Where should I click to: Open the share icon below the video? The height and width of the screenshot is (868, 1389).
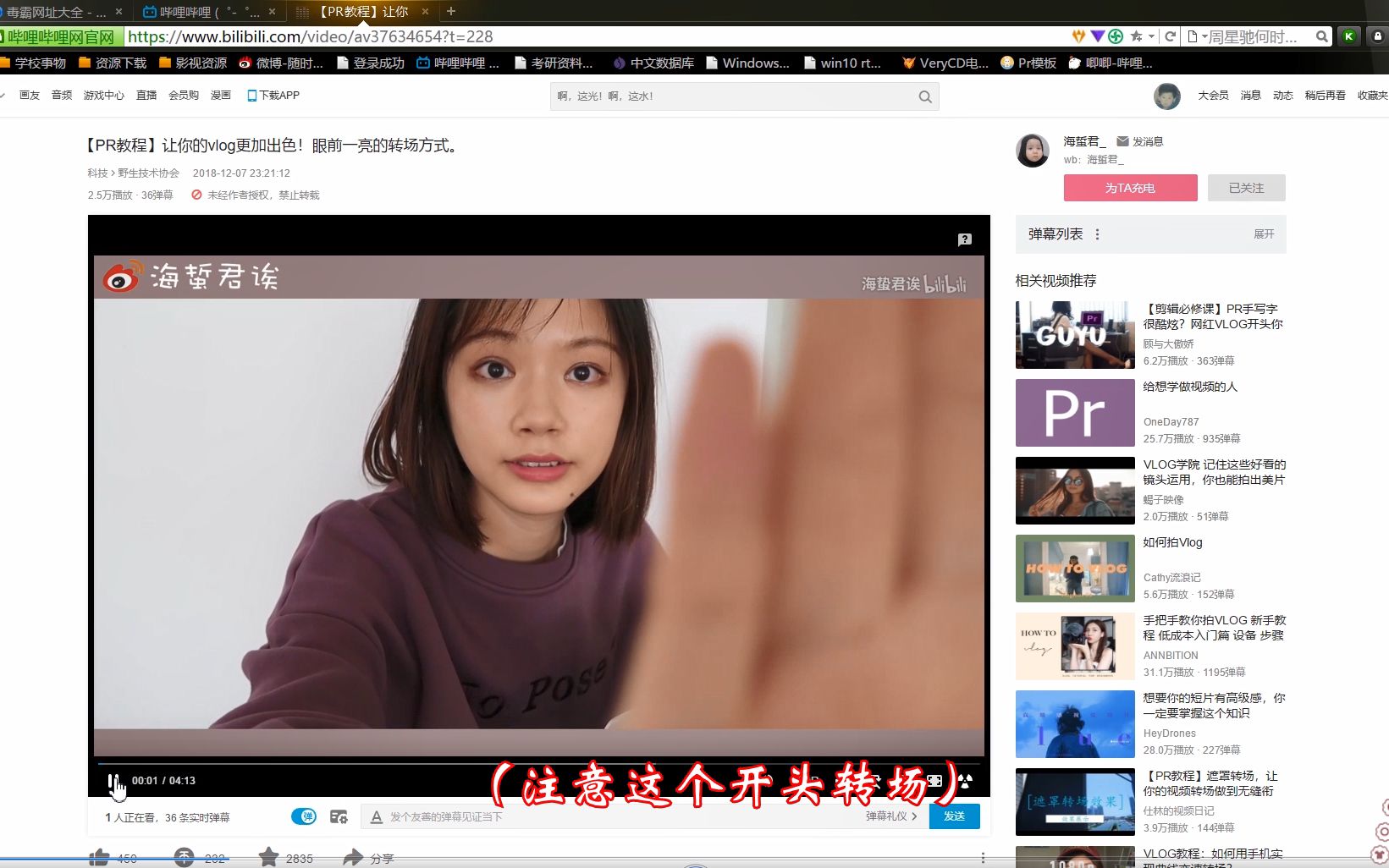tap(354, 857)
